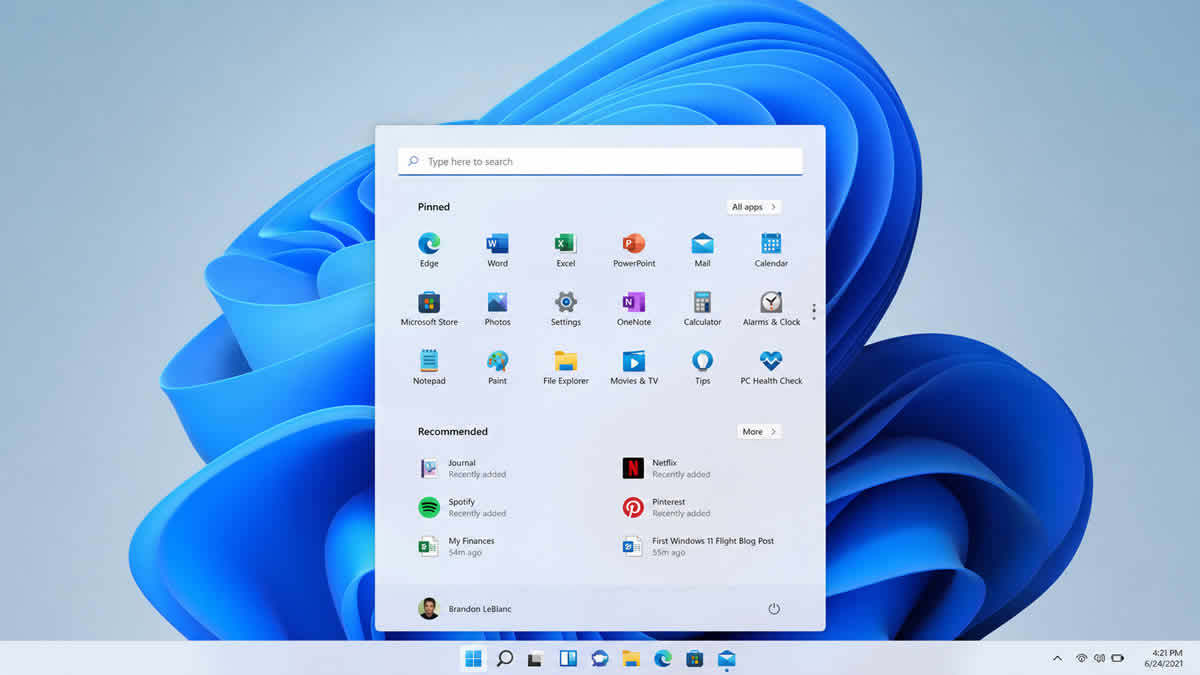This screenshot has width=1200, height=675.
Task: Open Chat from the taskbar
Action: click(599, 659)
